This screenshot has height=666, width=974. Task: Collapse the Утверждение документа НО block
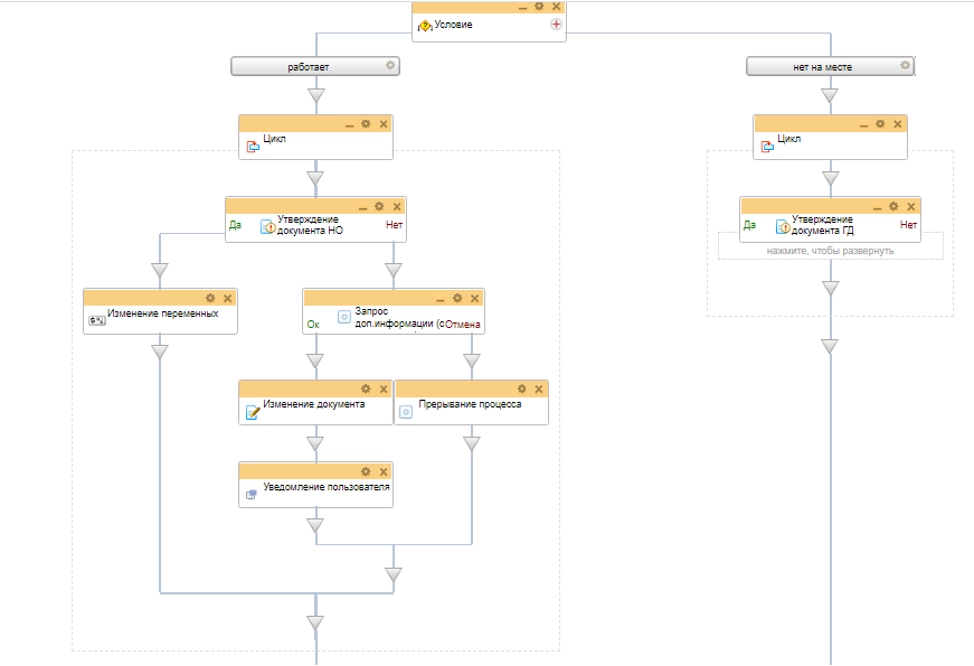click(x=362, y=207)
